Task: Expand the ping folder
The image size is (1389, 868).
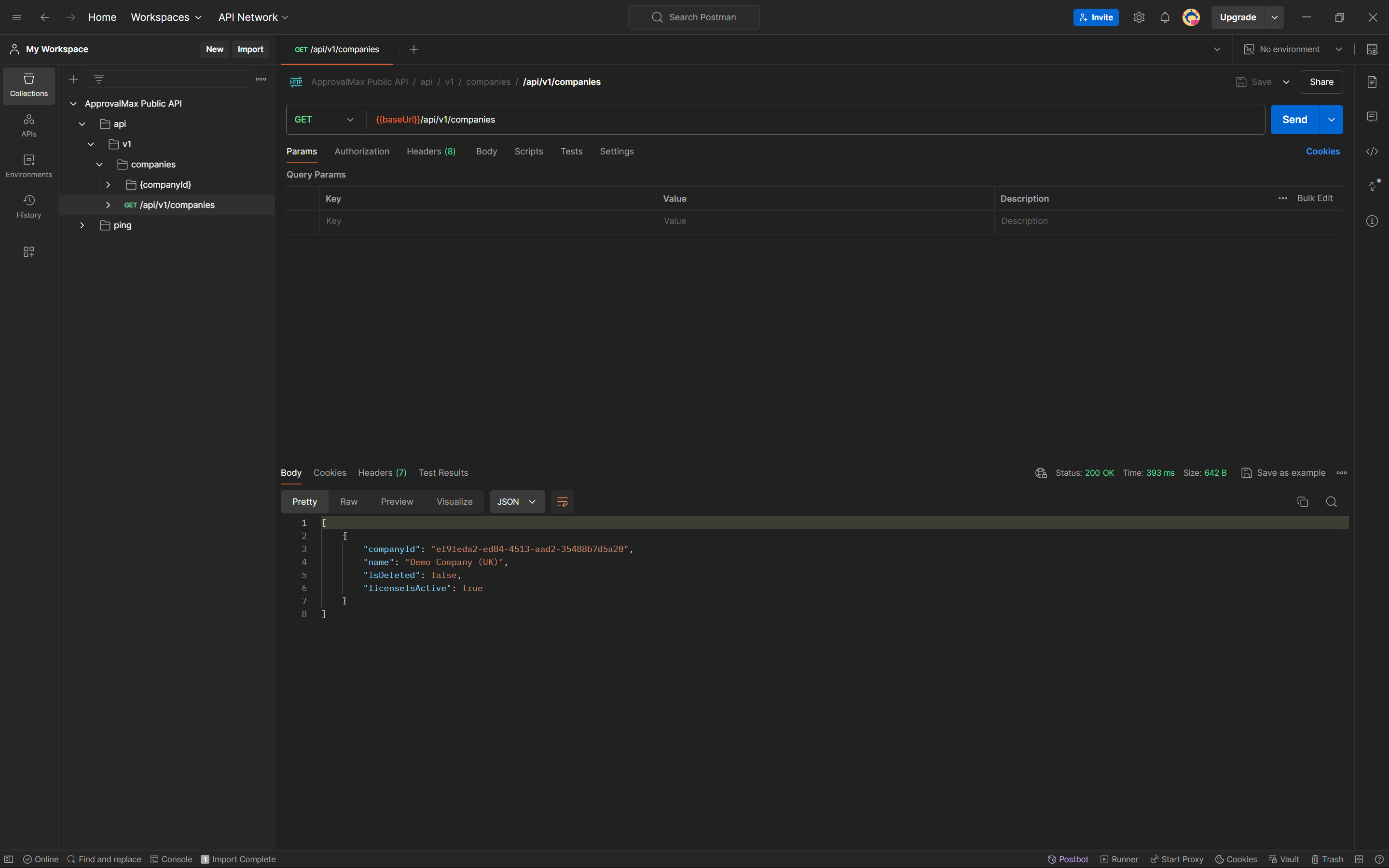Action: (82, 226)
